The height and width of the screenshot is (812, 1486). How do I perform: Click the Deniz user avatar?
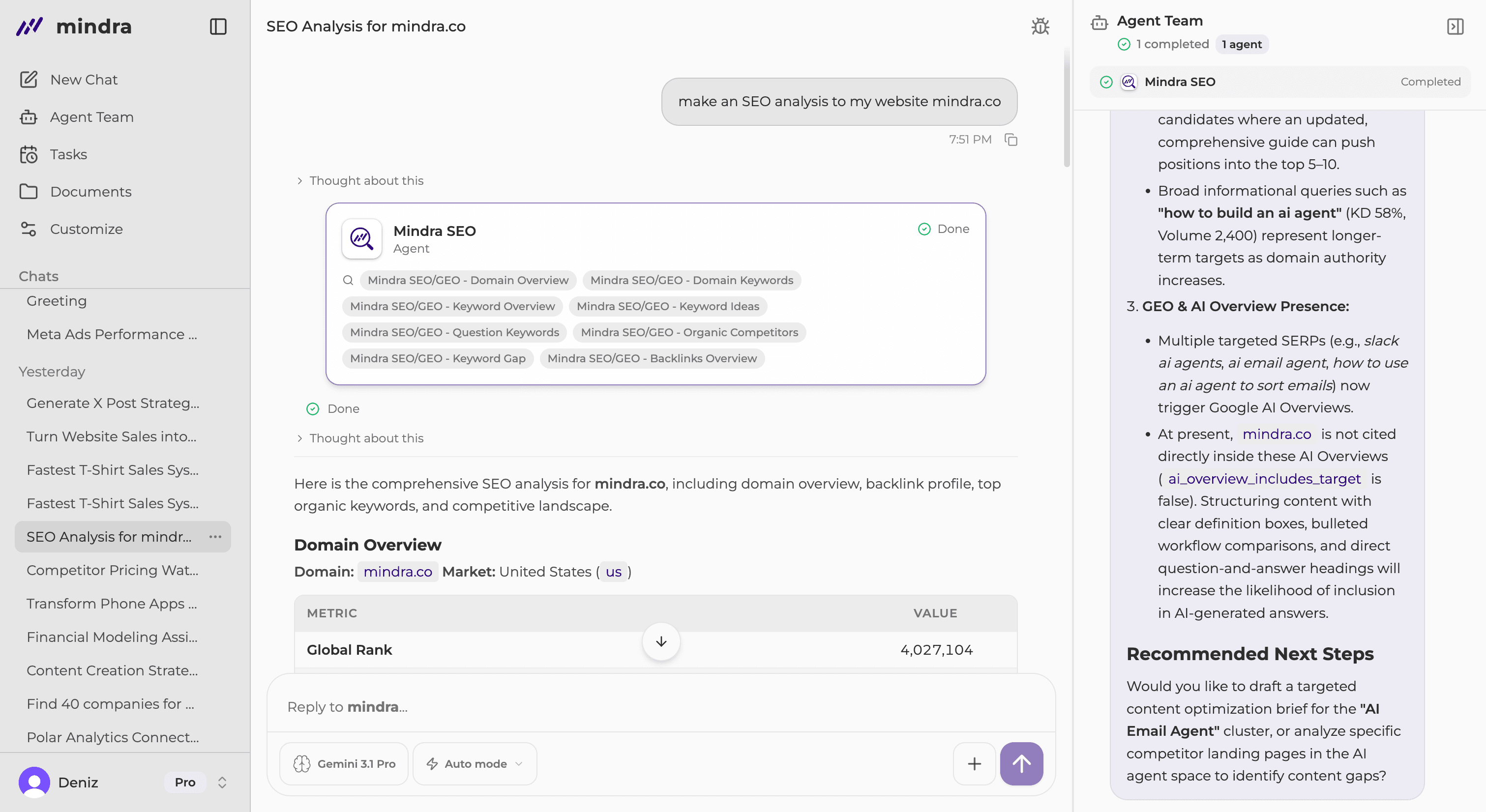pyautogui.click(x=34, y=782)
